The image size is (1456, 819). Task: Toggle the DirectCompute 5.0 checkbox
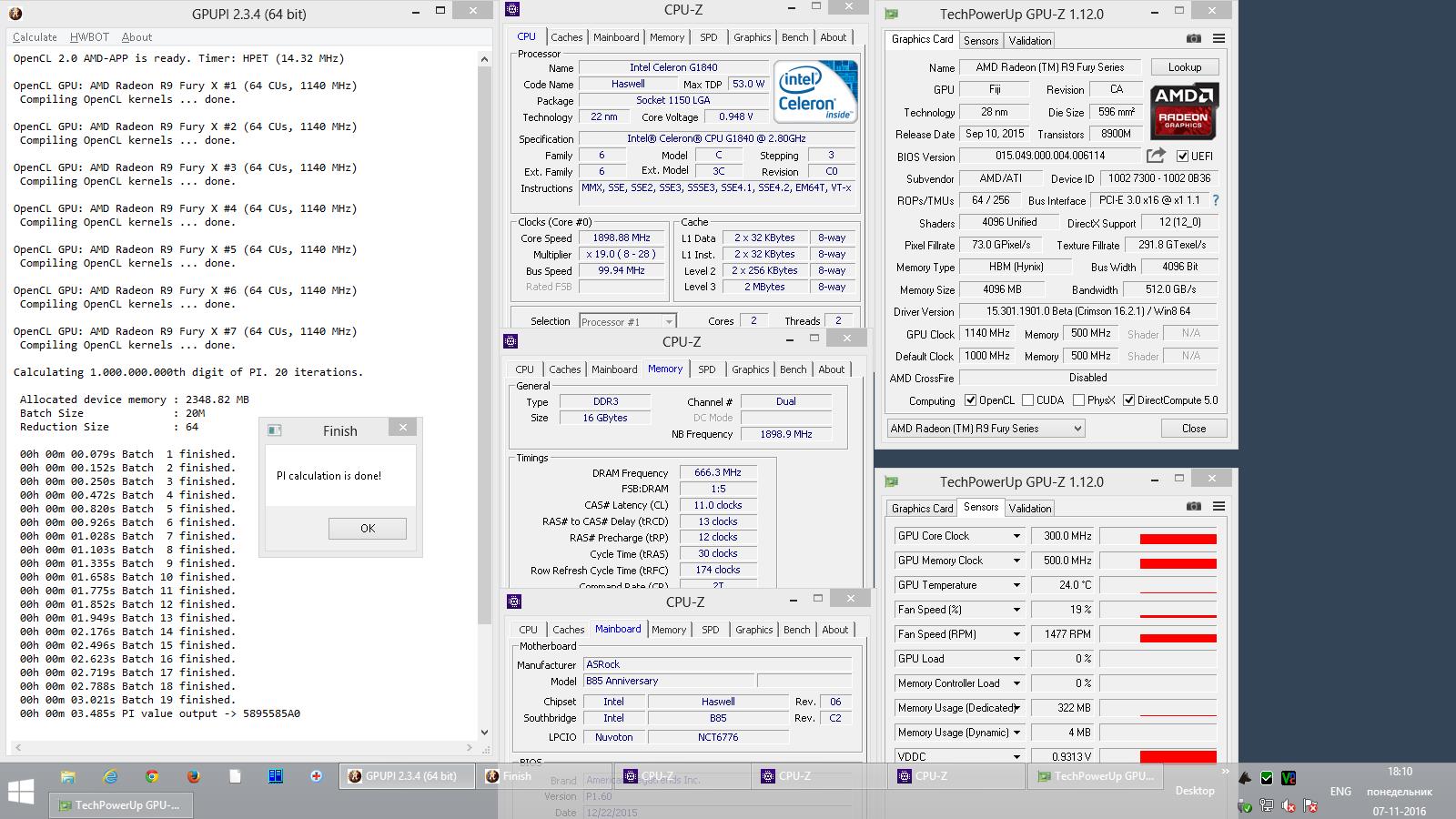tap(1129, 399)
